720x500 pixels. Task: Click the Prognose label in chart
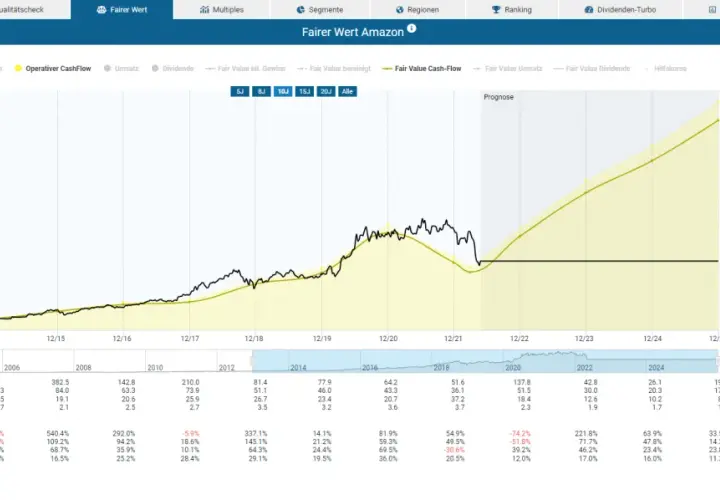pyautogui.click(x=498, y=97)
